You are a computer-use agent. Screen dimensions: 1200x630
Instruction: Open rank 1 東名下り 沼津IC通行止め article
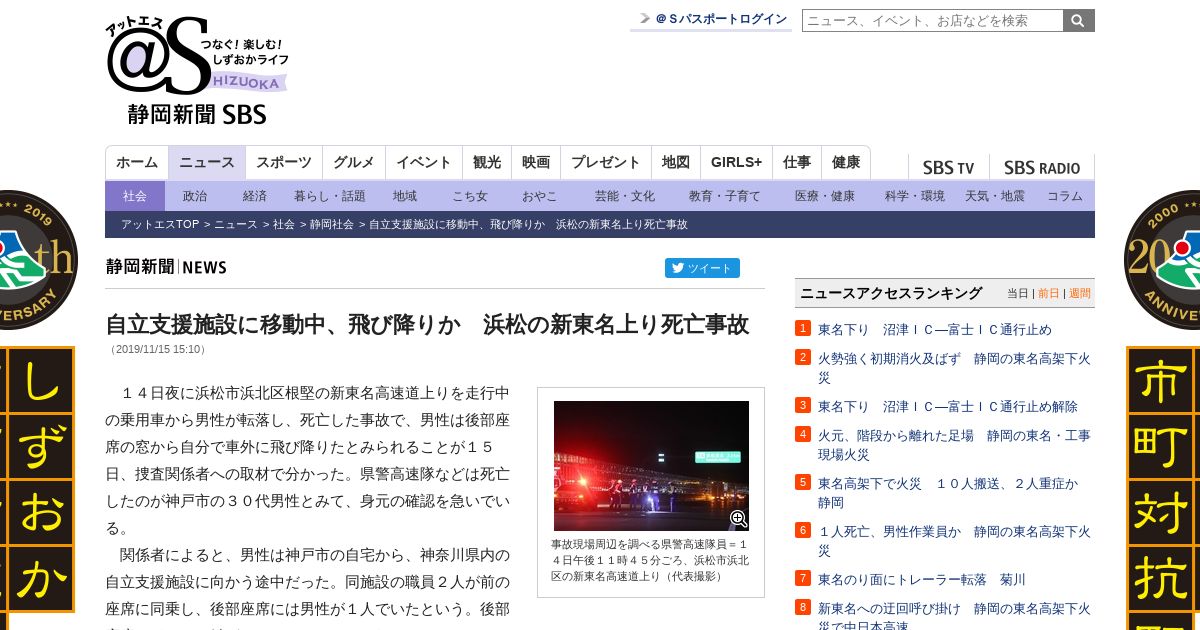pos(935,329)
